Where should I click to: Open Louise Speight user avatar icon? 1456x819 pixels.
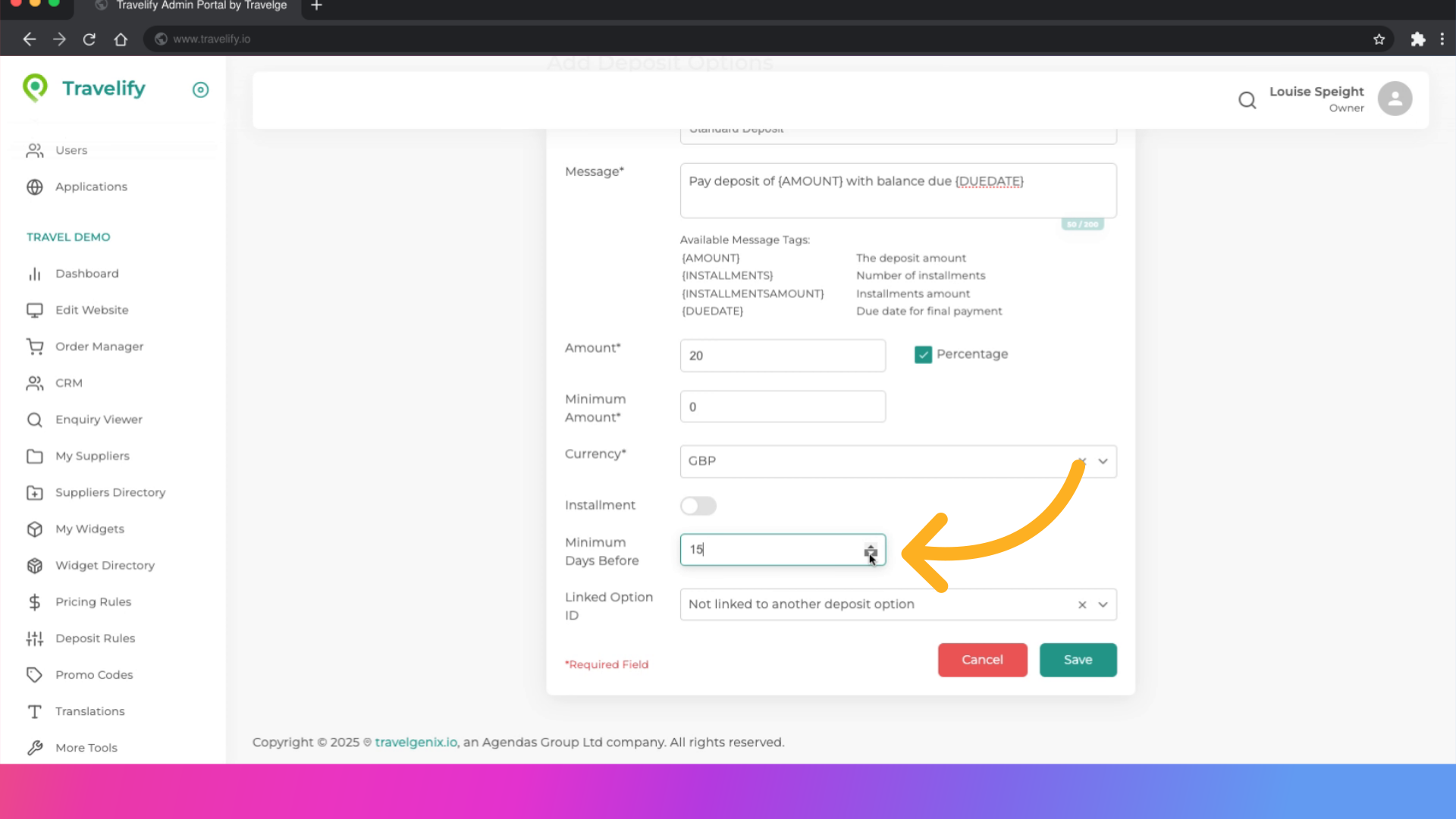pyautogui.click(x=1395, y=99)
